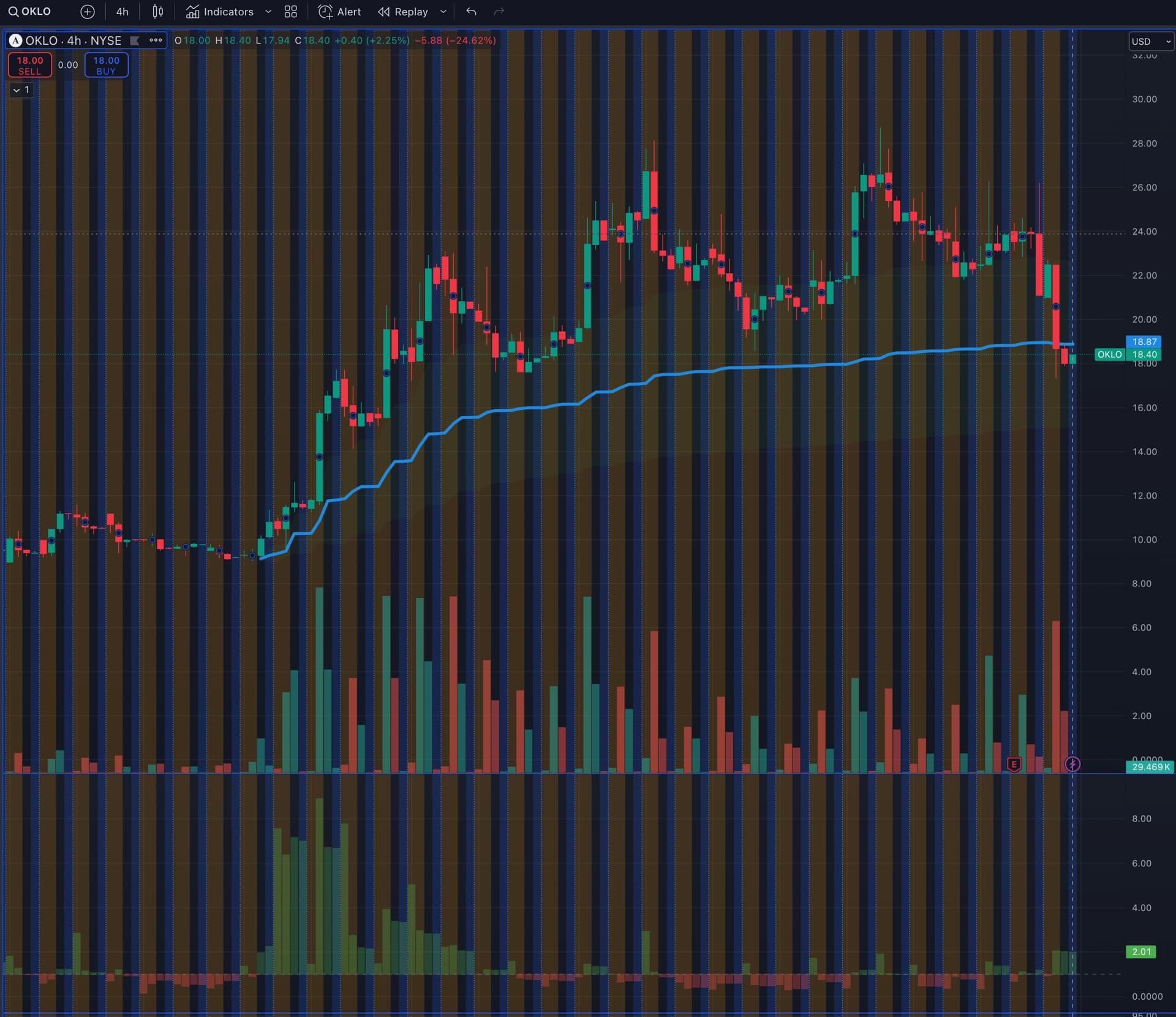Click the 29.469K volume value label
This screenshot has height=1017, width=1176.
point(1151,767)
